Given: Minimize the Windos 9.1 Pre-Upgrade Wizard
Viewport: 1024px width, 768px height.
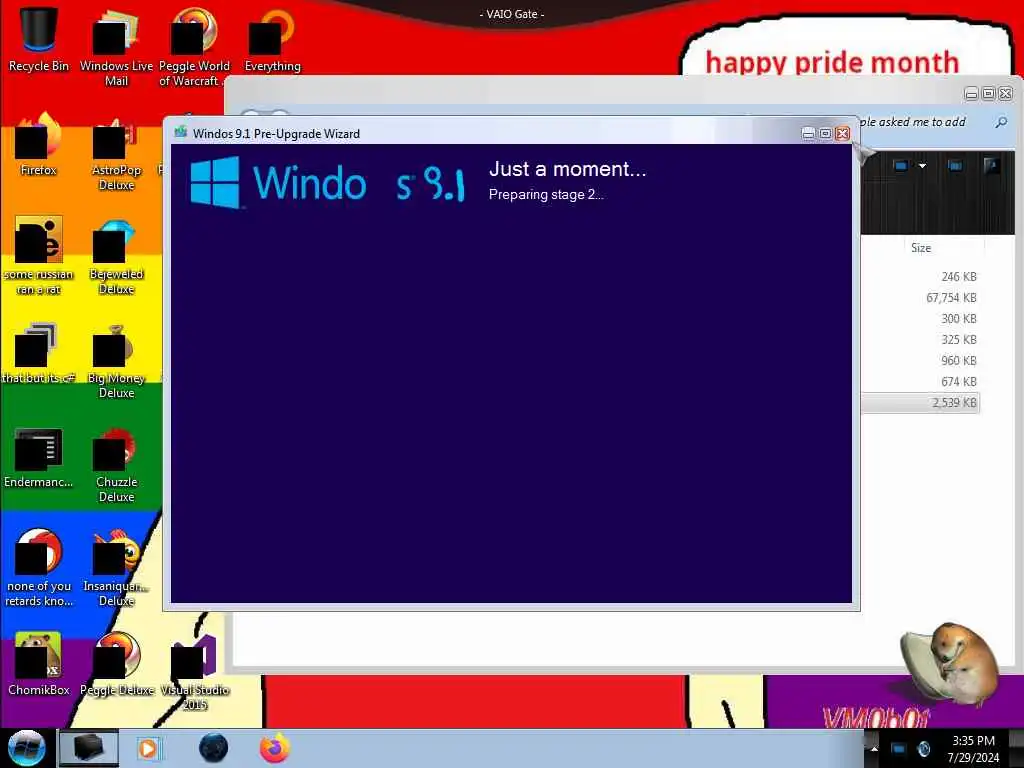Looking at the screenshot, I should [x=808, y=133].
